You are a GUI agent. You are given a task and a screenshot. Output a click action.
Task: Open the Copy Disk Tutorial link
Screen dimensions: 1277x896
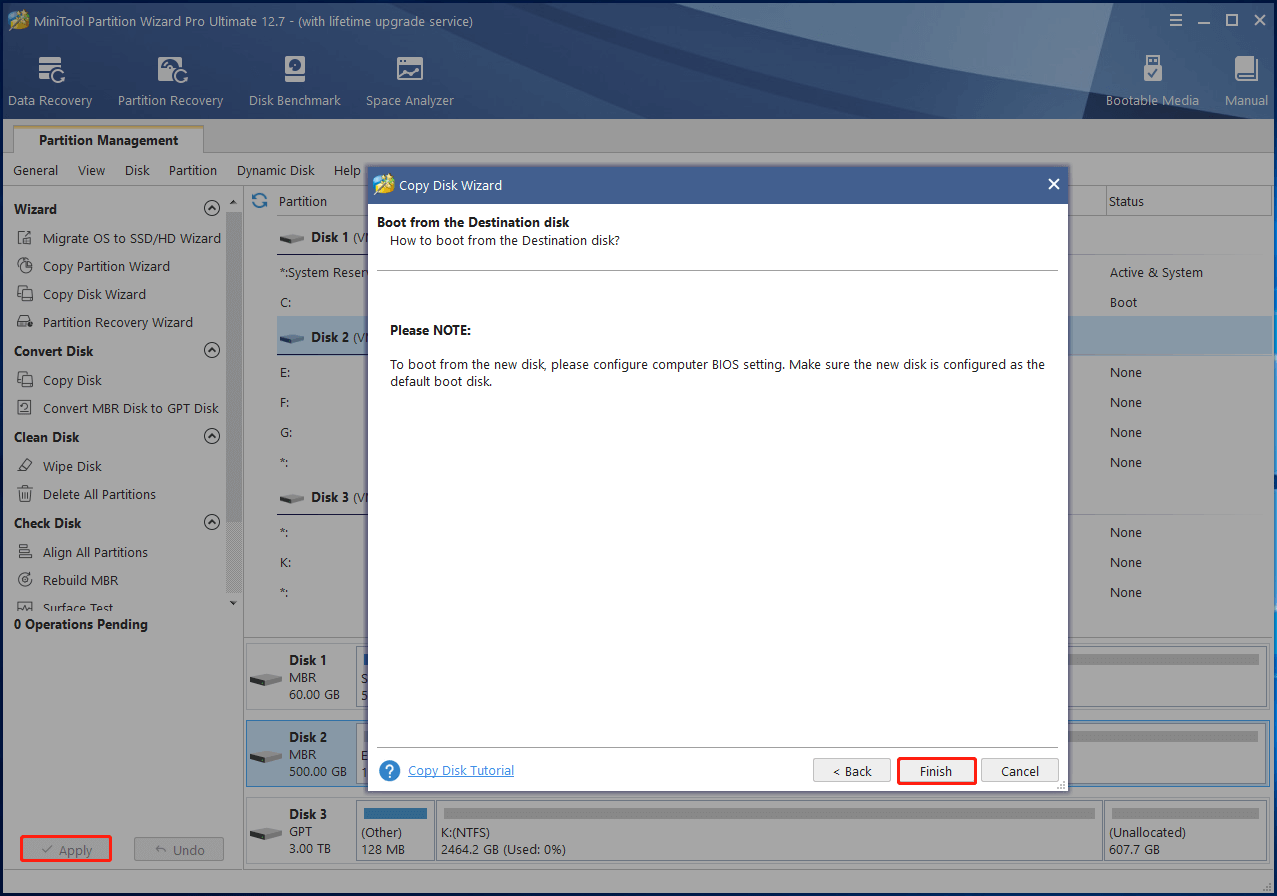(x=461, y=770)
